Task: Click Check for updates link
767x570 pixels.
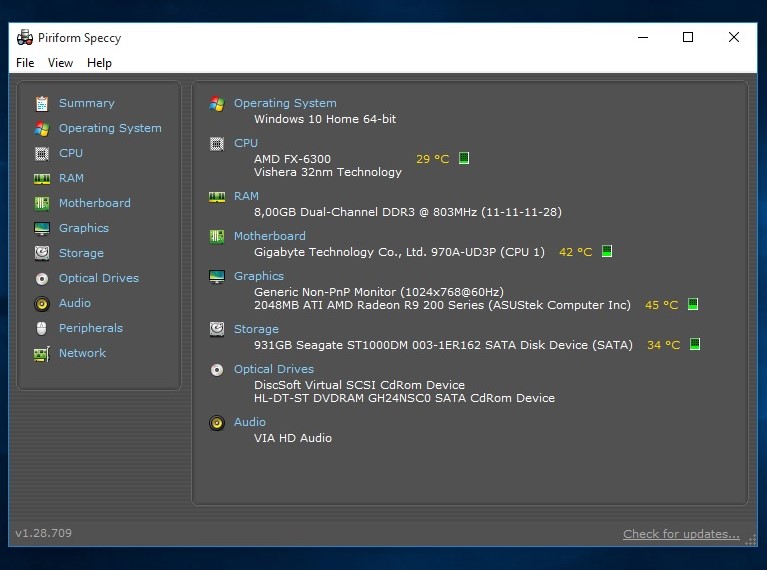Action: click(x=681, y=534)
